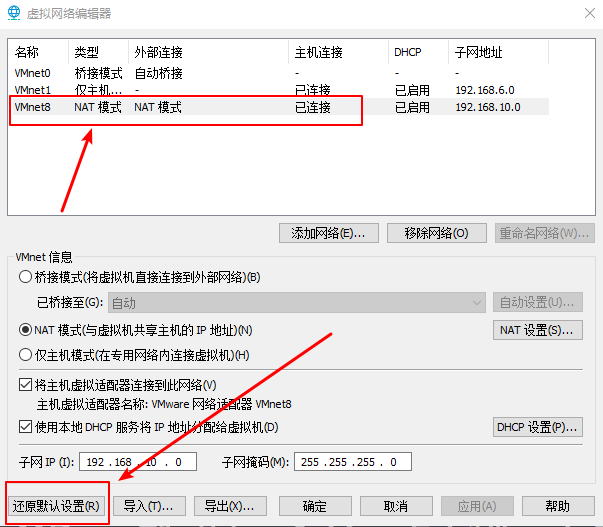
Task: Click the 应用(A) button
Action: 477,506
